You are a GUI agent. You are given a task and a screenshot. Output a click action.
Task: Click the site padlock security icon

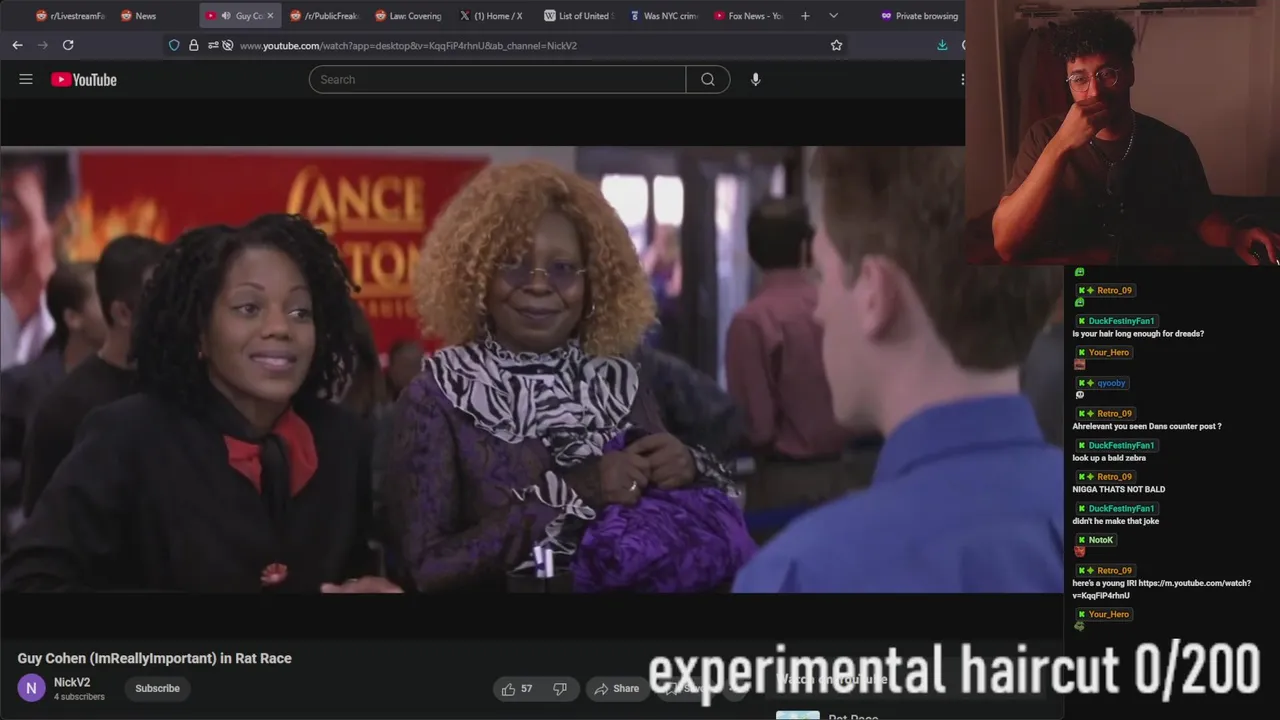[x=193, y=45]
